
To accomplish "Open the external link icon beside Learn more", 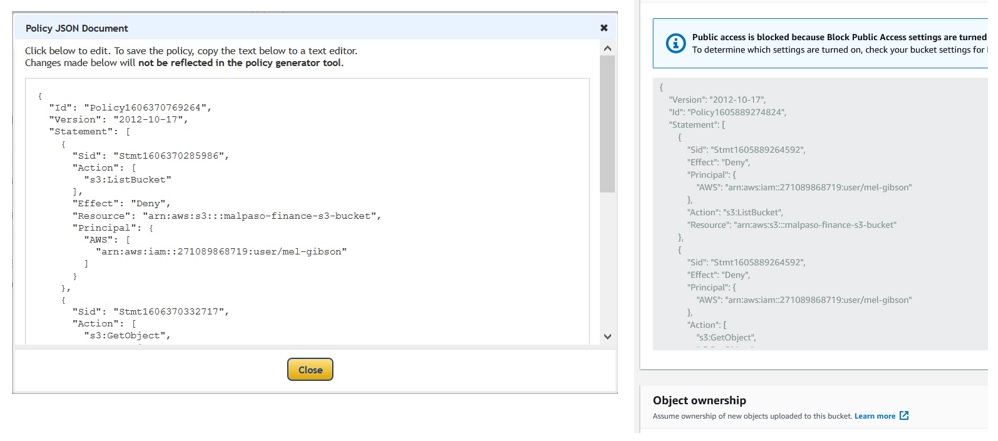I will [x=904, y=416].
